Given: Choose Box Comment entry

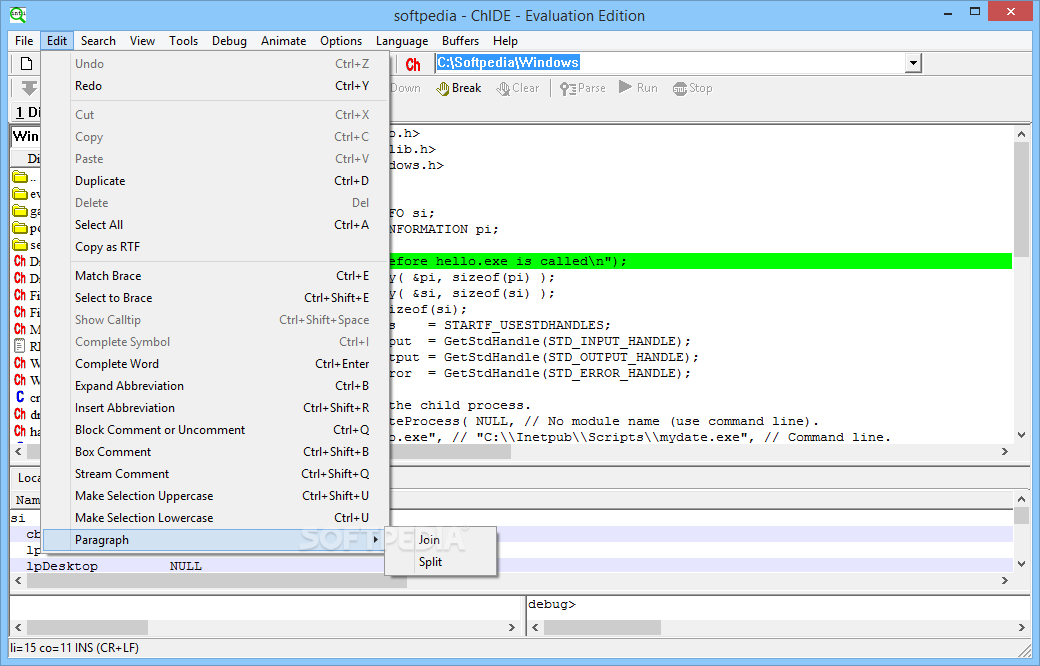Looking at the screenshot, I should pos(216,452).
